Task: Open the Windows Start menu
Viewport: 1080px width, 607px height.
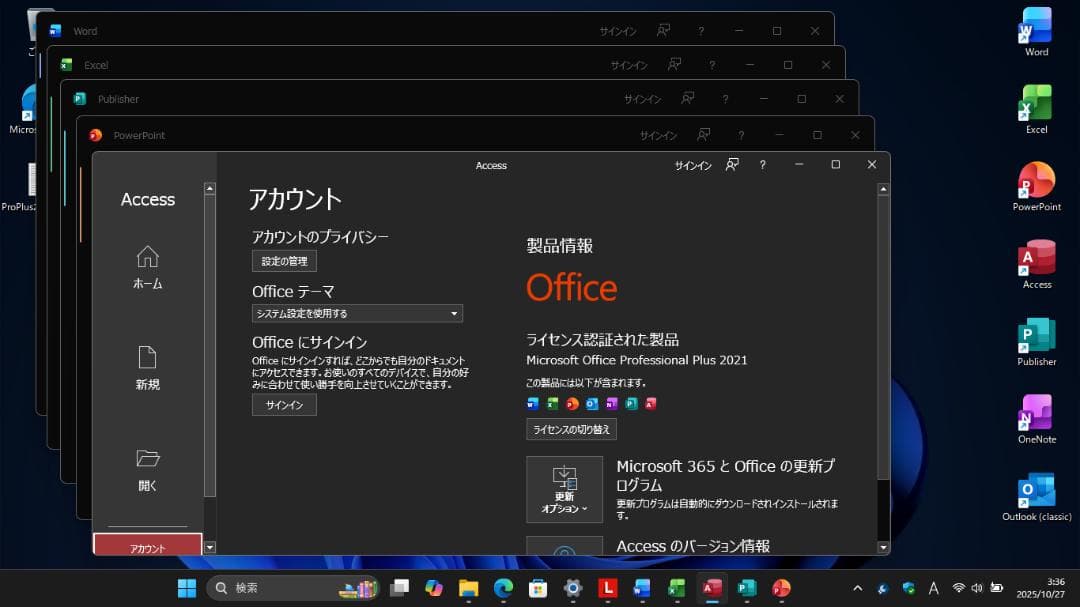Action: point(187,588)
